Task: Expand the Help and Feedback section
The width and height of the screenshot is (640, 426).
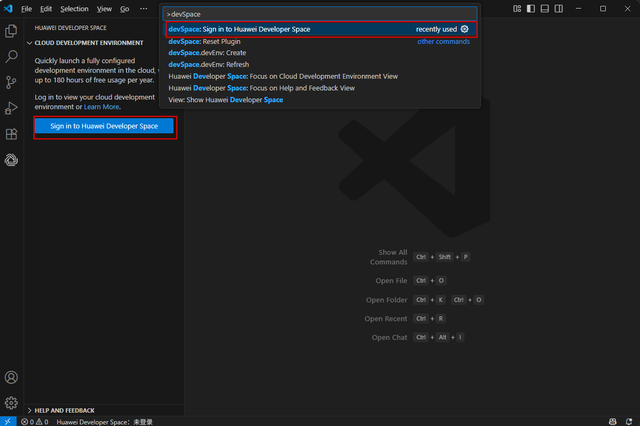Action: 30,410
